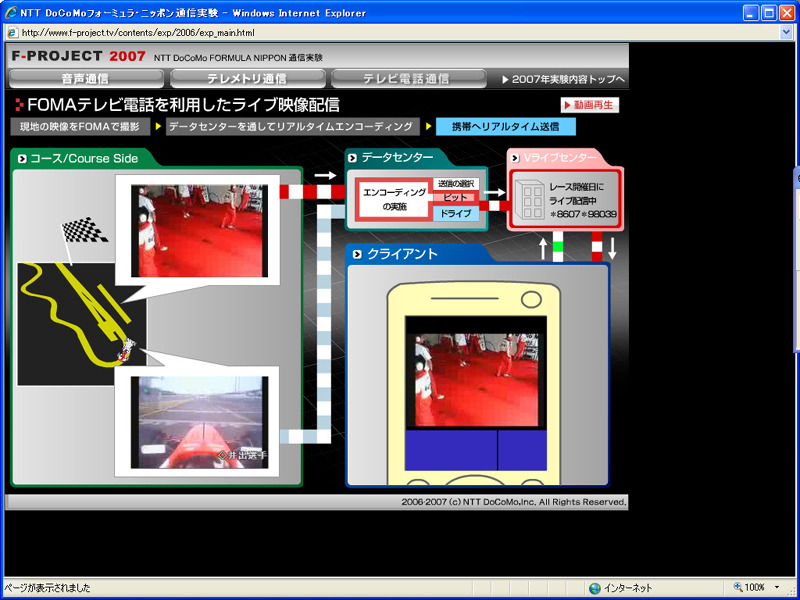This screenshot has width=800, height=600.
Task: Click the server building icon in Vライブセンター
Action: 530,200
